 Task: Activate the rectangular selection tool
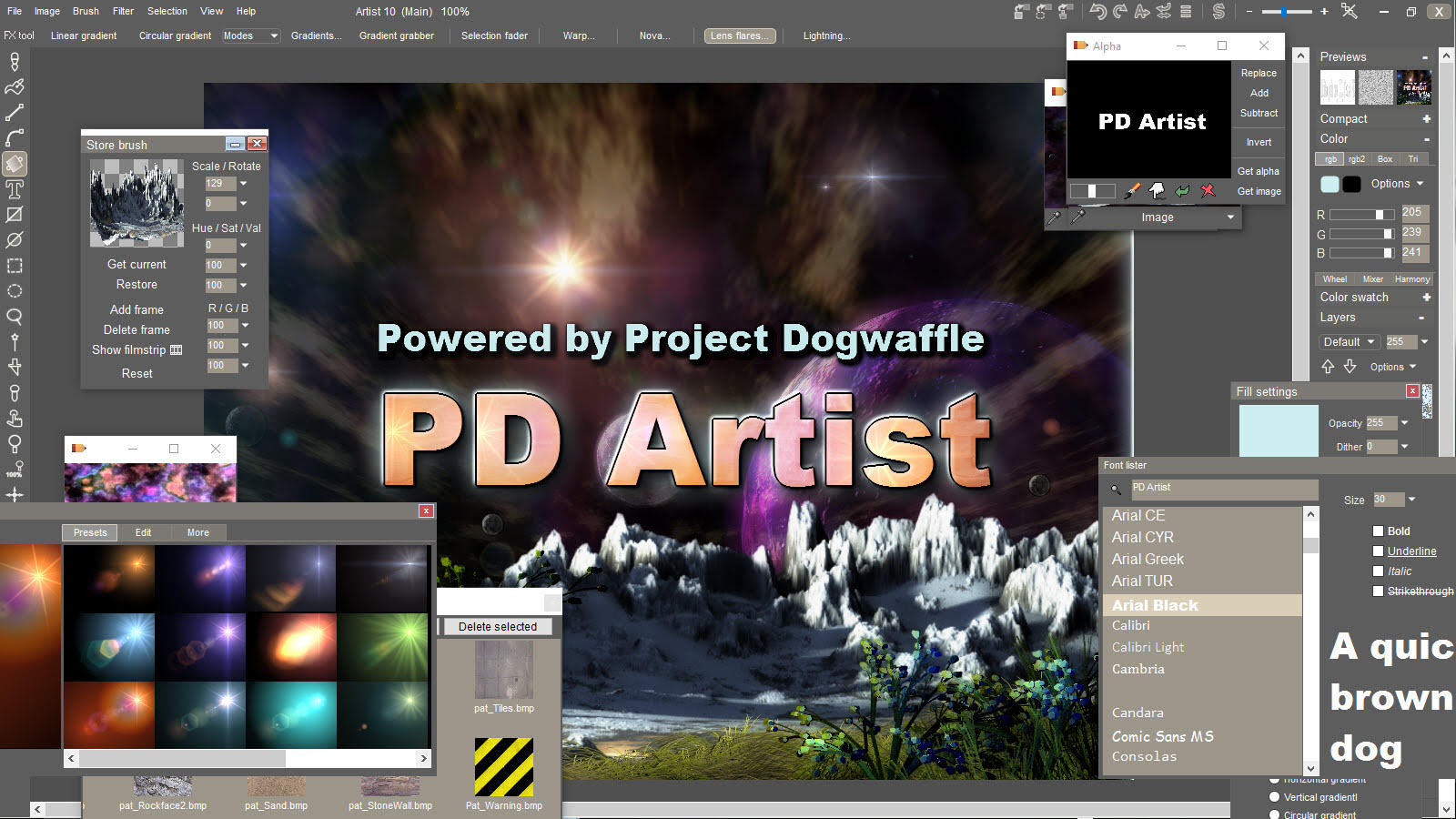click(x=14, y=266)
